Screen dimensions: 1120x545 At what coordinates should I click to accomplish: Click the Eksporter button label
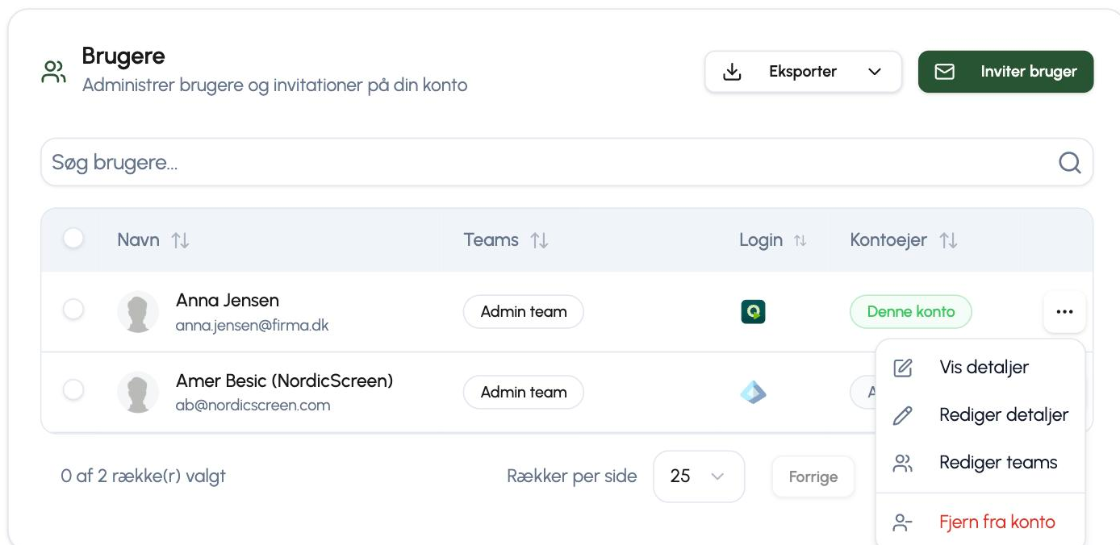coord(803,71)
